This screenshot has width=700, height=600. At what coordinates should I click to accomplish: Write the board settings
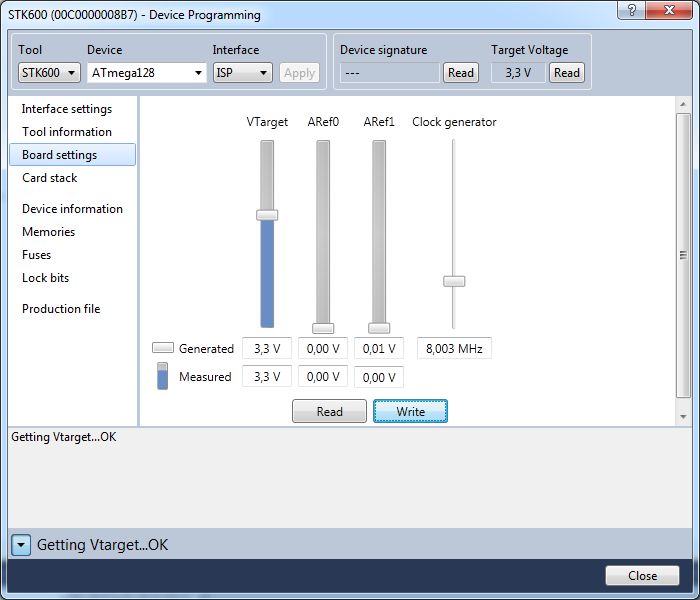410,411
